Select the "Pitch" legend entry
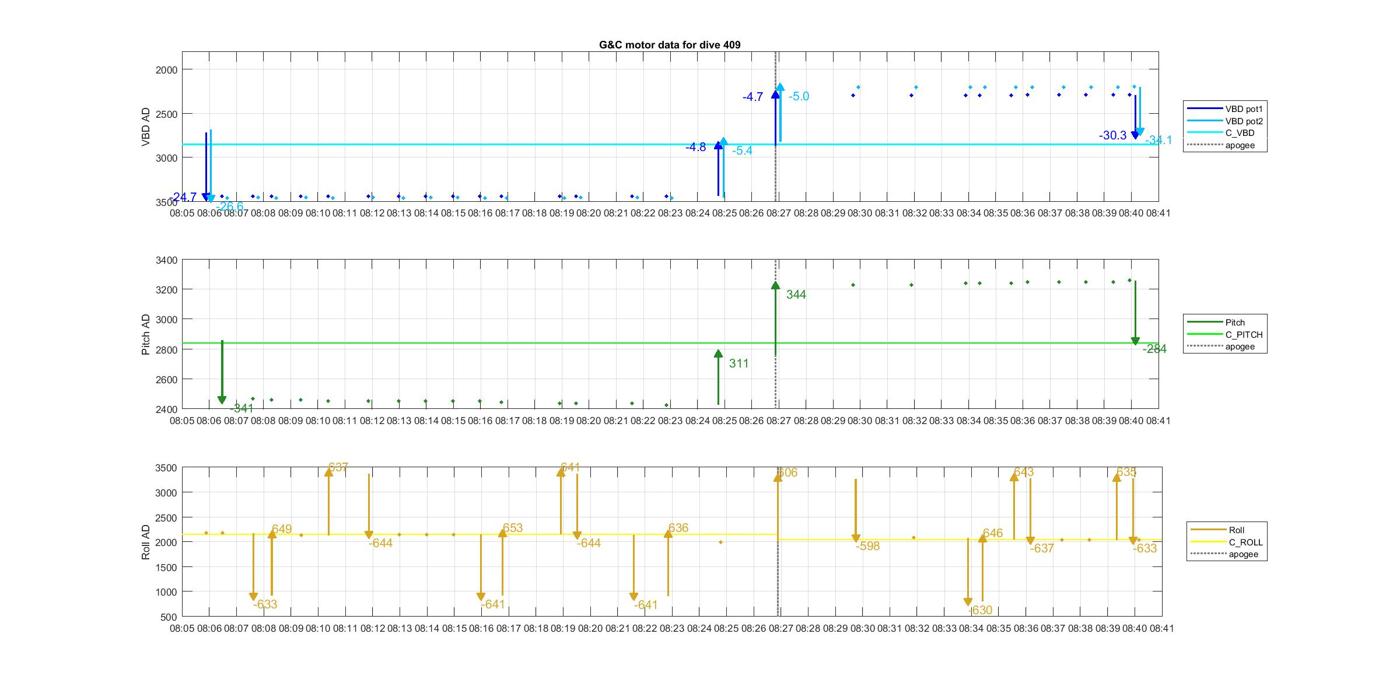 (x=1235, y=323)
